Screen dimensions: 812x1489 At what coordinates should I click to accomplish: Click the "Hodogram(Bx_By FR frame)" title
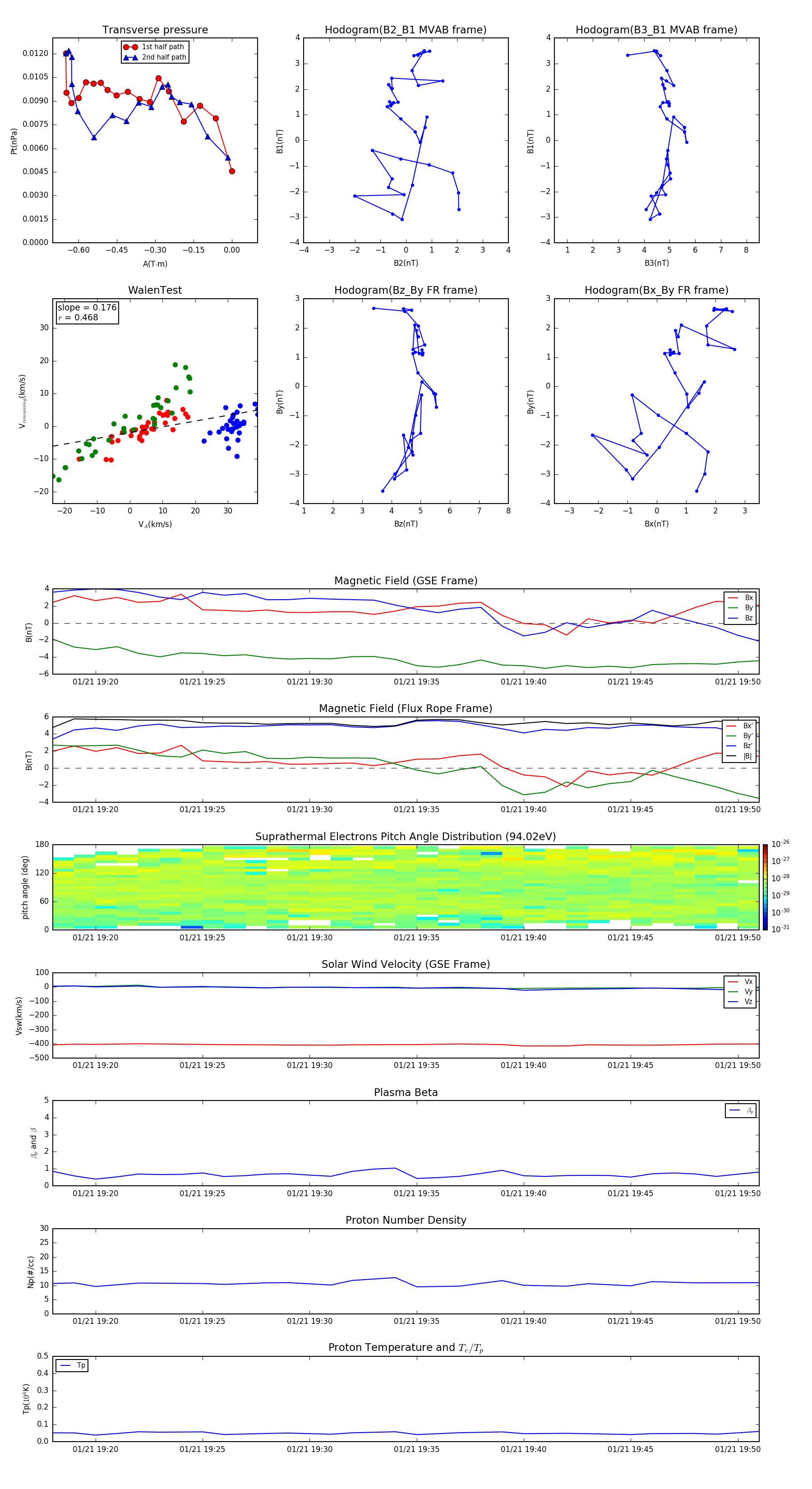[656, 290]
